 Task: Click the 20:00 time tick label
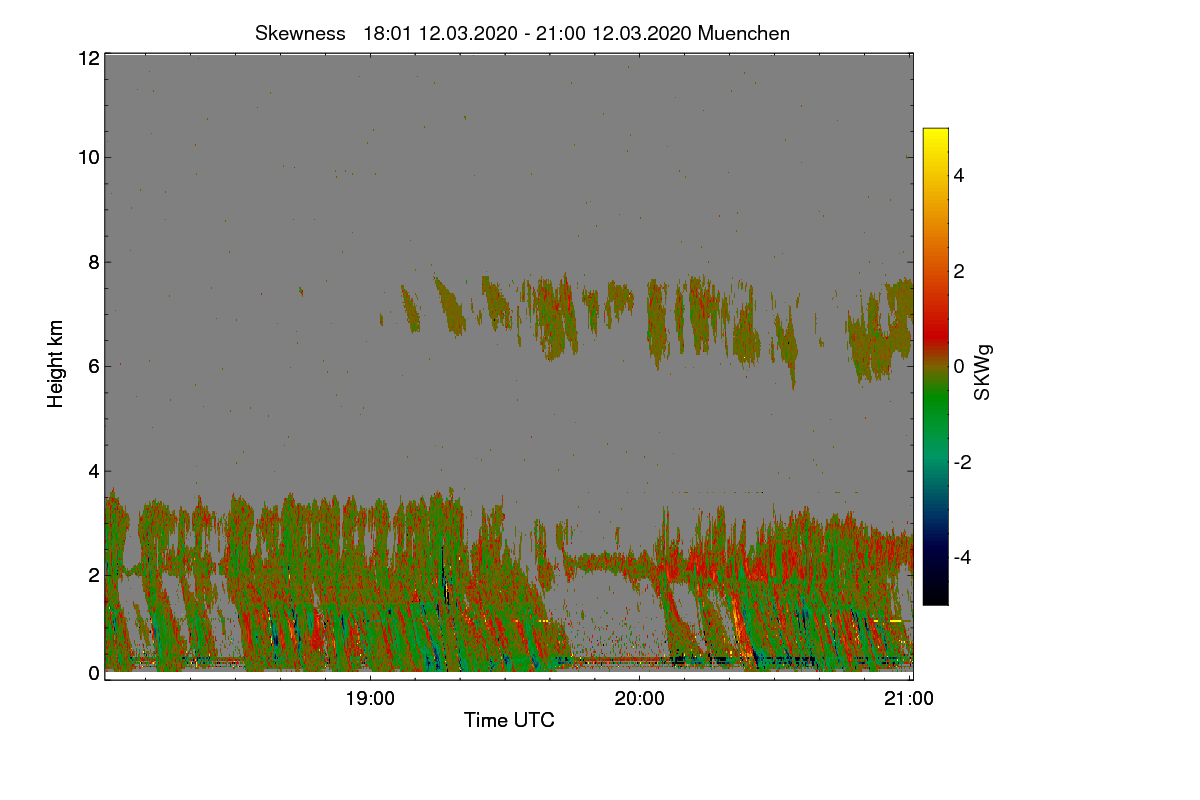pyautogui.click(x=640, y=699)
